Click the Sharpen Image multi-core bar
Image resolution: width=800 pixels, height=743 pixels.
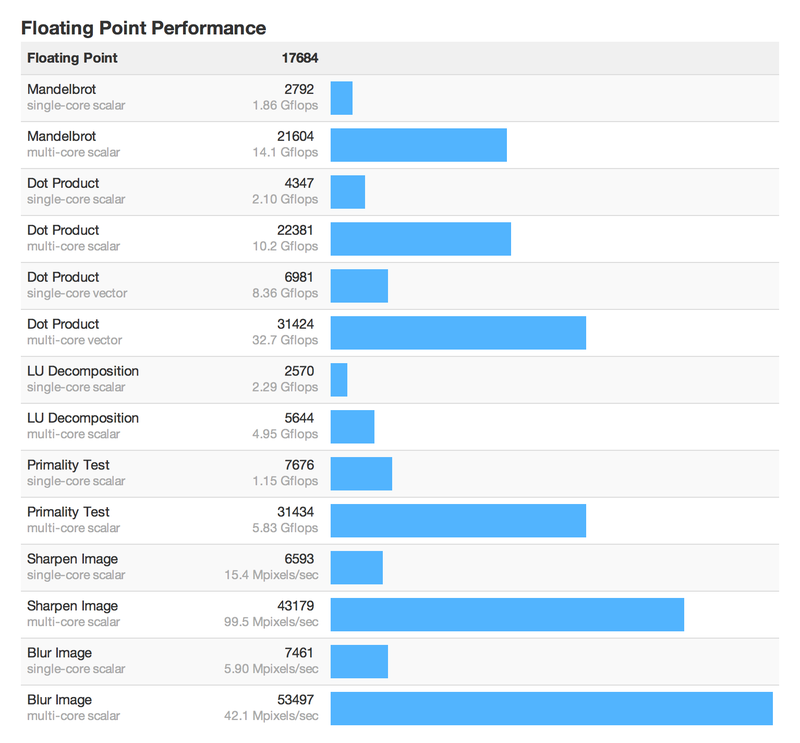[507, 615]
